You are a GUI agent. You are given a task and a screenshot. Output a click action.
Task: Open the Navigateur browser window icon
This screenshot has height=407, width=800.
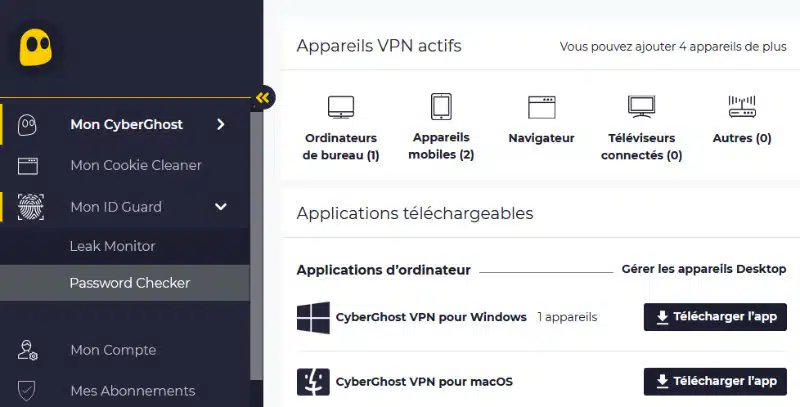click(541, 107)
